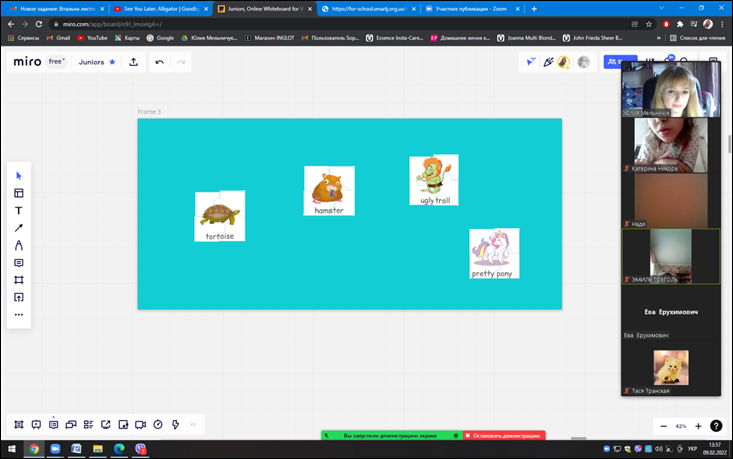Pick the comment tool in left toolbar
733x459 pixels.
18,263
